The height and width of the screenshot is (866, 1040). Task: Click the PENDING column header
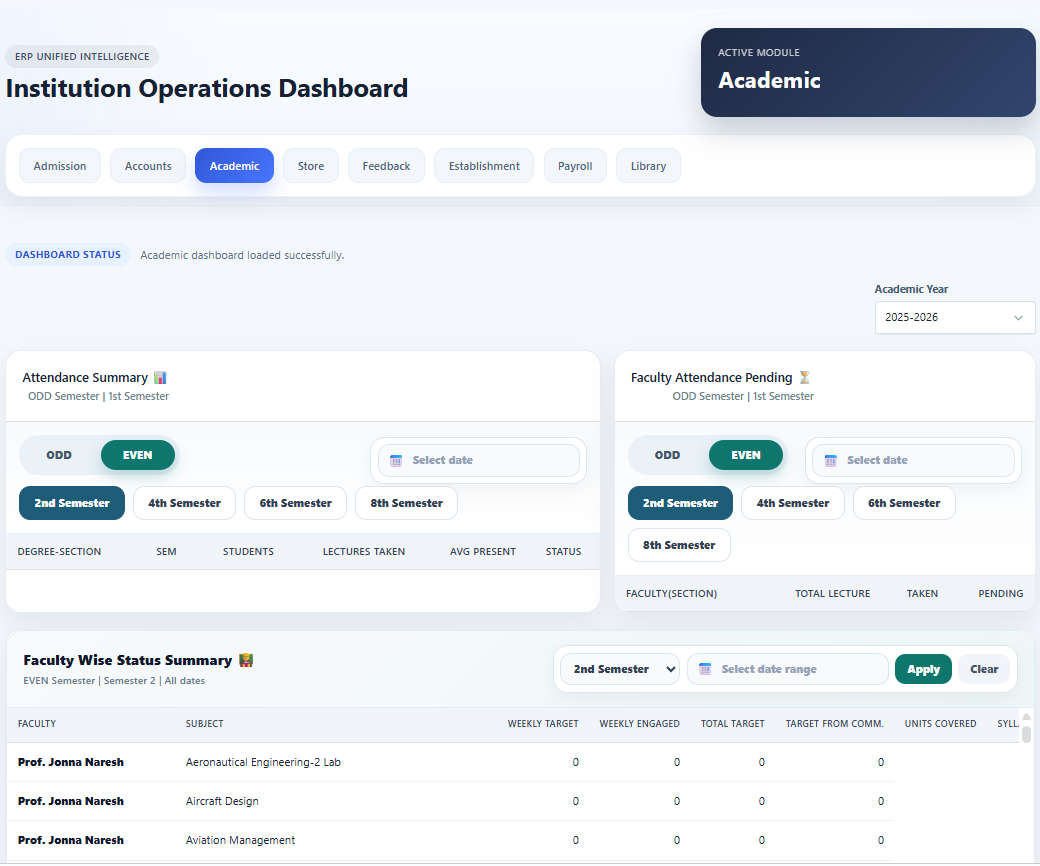[x=1000, y=593]
